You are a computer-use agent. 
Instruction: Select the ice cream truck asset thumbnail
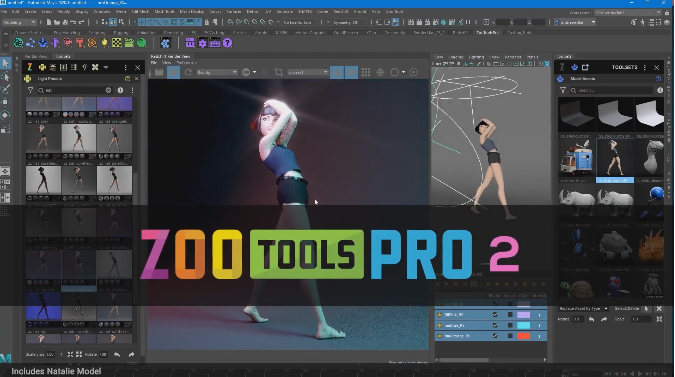576,158
